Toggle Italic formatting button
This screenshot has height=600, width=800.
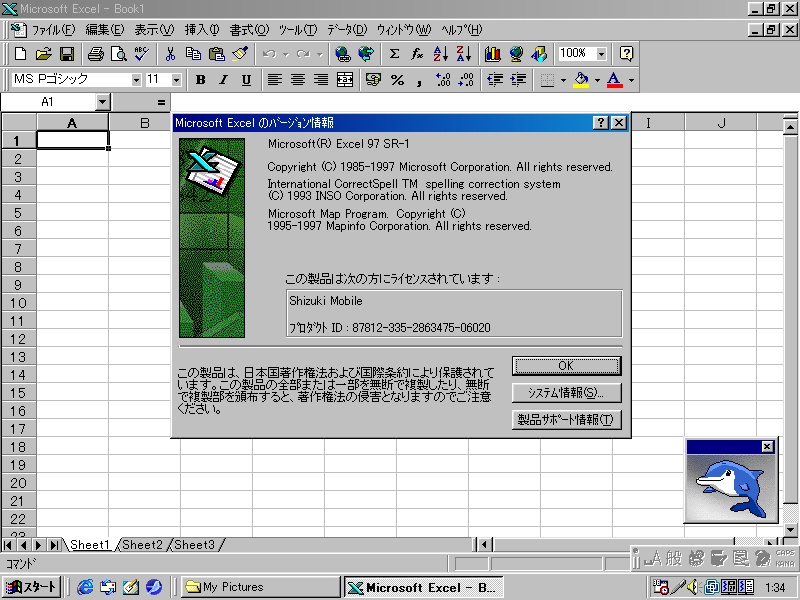pyautogui.click(x=223, y=80)
